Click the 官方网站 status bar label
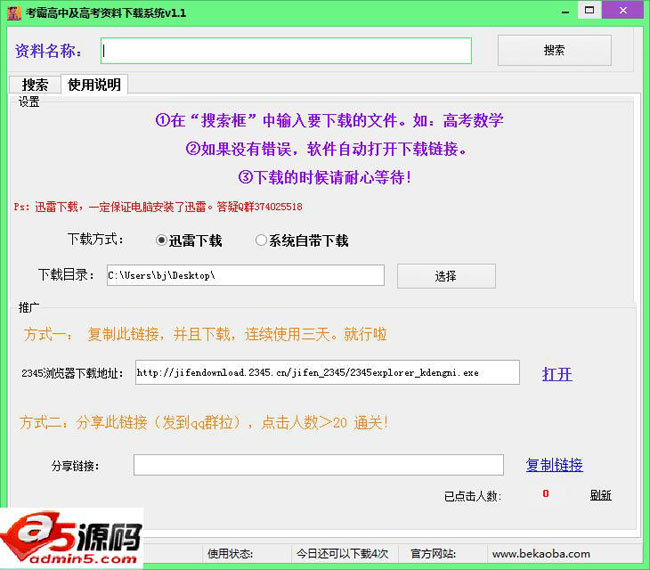This screenshot has width=650, height=570. point(433,554)
